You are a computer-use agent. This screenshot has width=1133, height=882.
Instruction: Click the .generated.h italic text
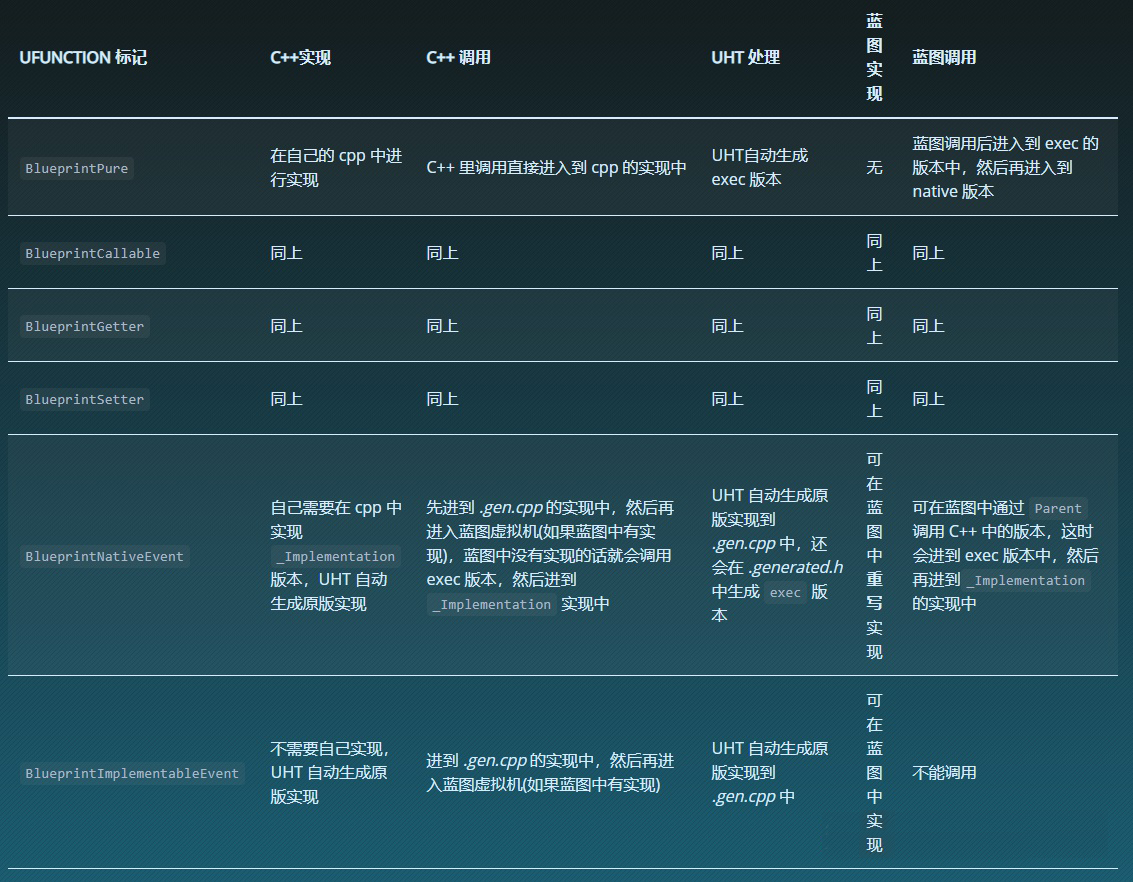coord(793,566)
